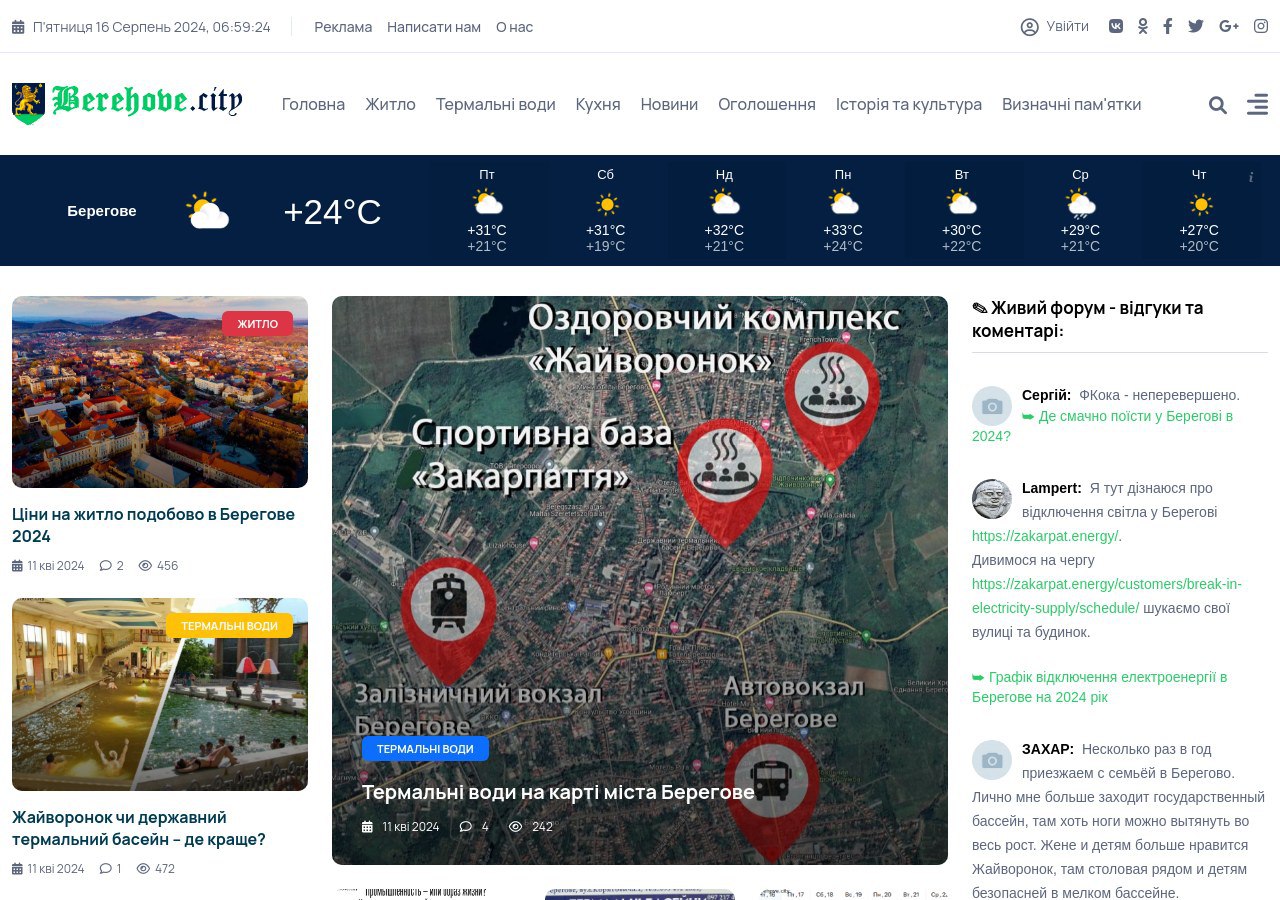
Task: Select Історія та культура in navigation
Action: click(908, 104)
